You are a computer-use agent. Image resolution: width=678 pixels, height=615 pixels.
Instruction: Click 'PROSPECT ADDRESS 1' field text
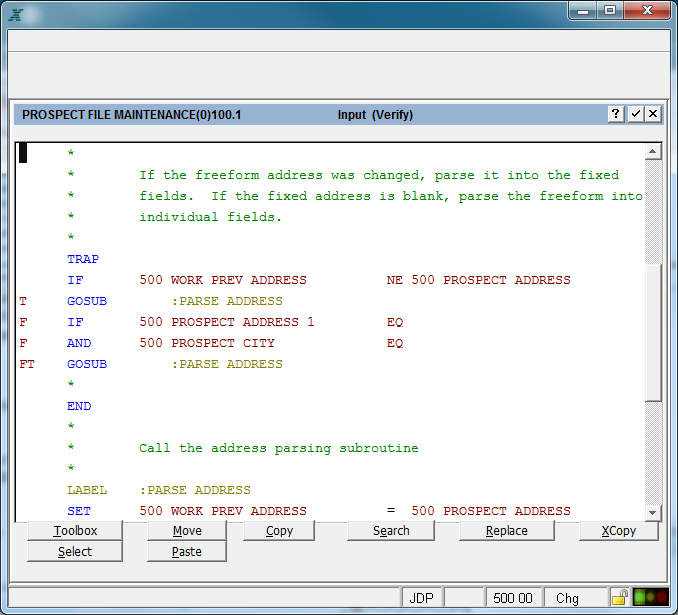click(x=243, y=322)
